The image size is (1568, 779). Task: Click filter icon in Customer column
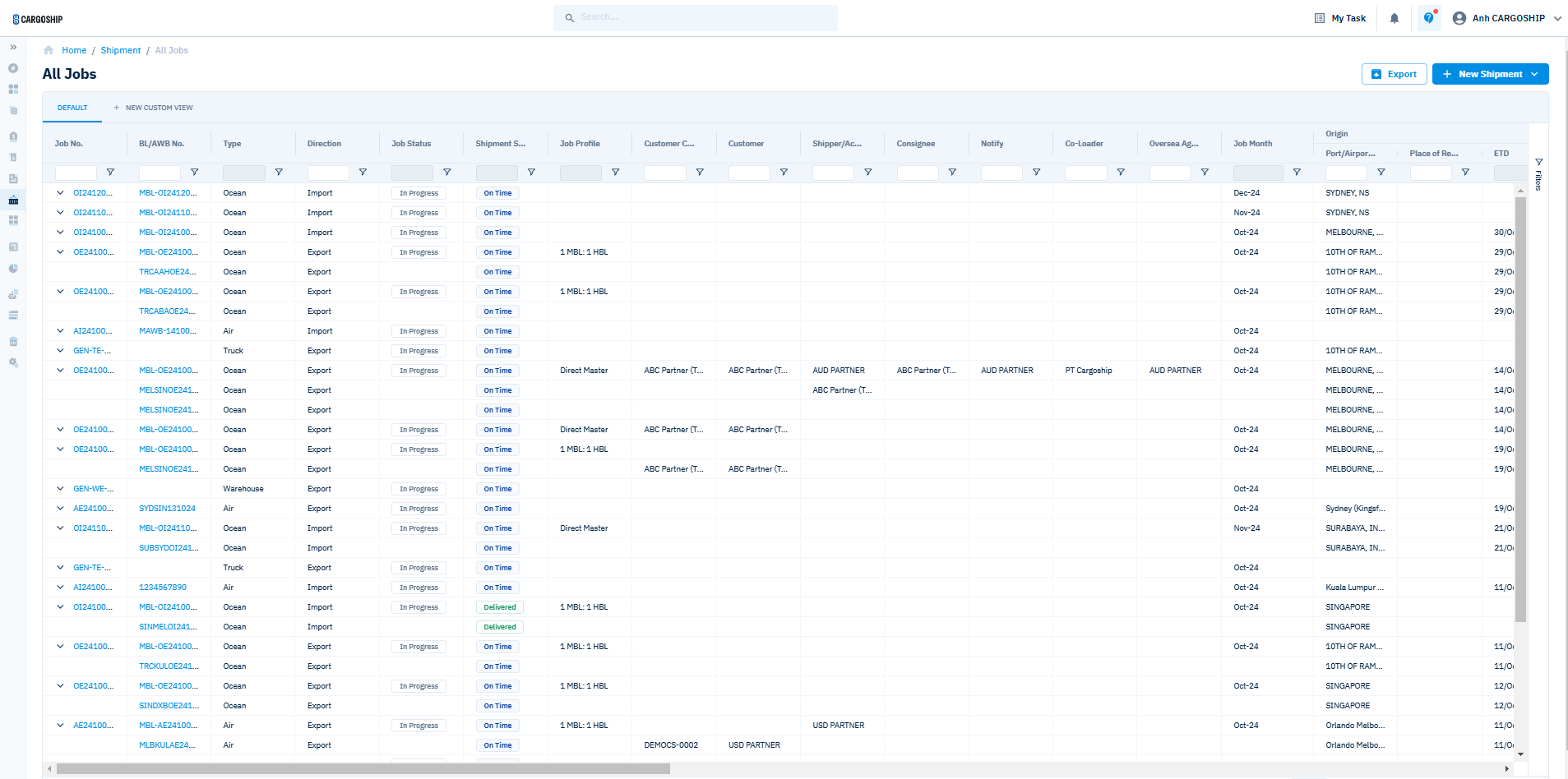point(784,173)
